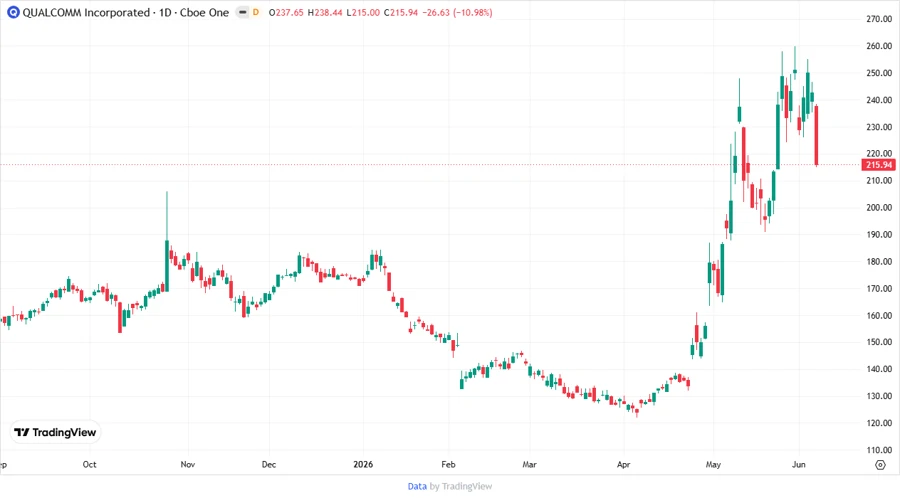The image size is (900, 498).
Task: Click the red 215.94 current price label
Action: 878,165
